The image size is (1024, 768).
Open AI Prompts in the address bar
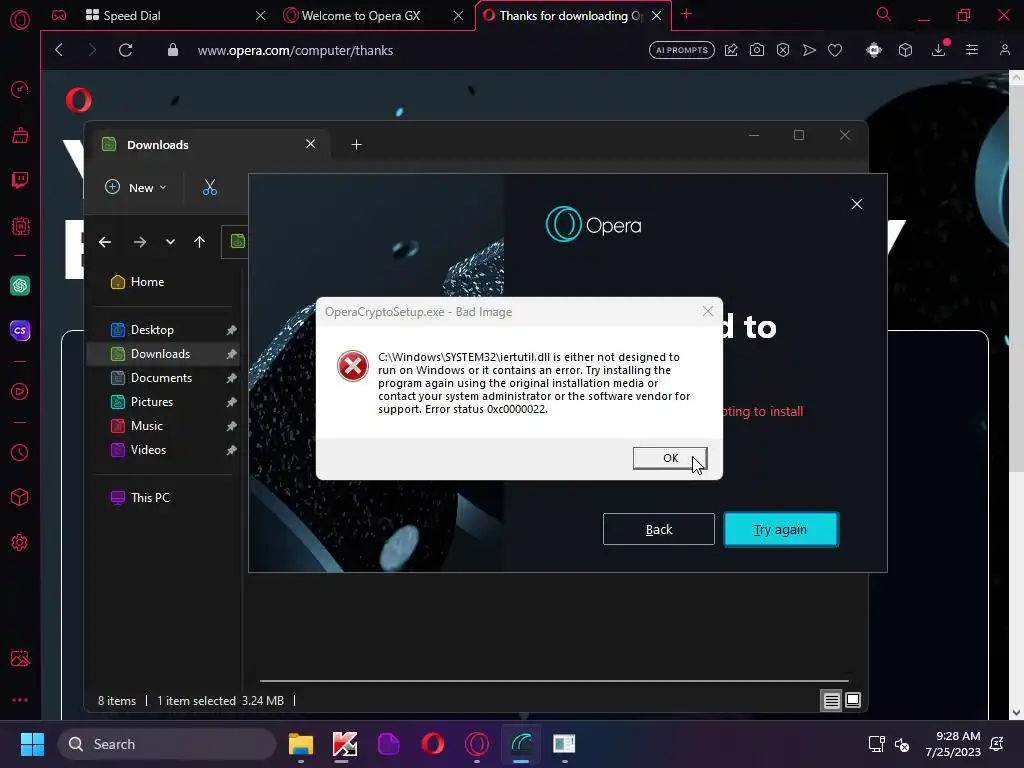pos(681,50)
